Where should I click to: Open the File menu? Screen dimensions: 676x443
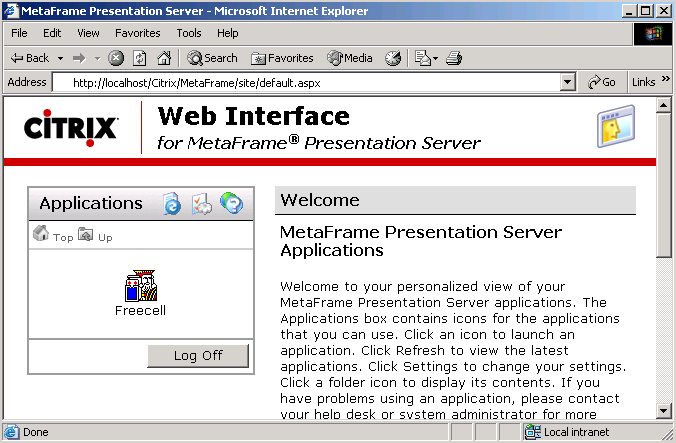pyautogui.click(x=19, y=33)
